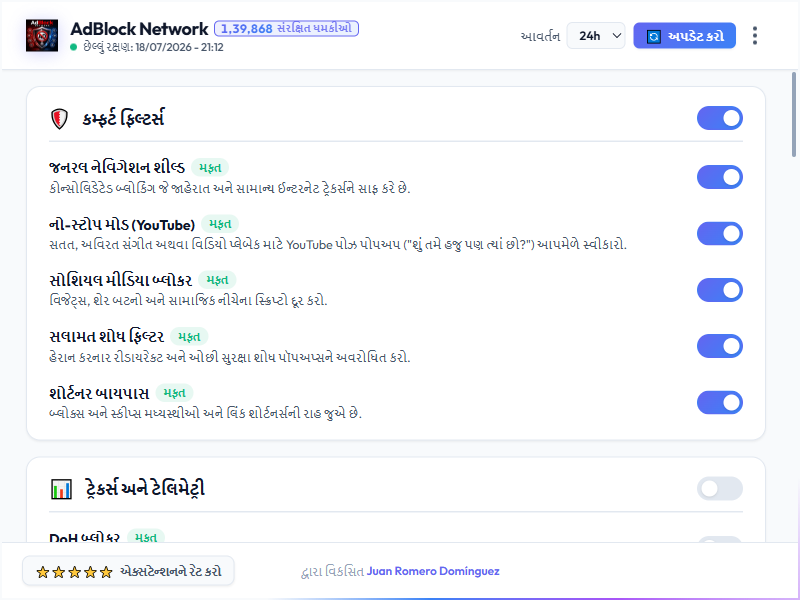Click the આવર્તન label

point(540,36)
